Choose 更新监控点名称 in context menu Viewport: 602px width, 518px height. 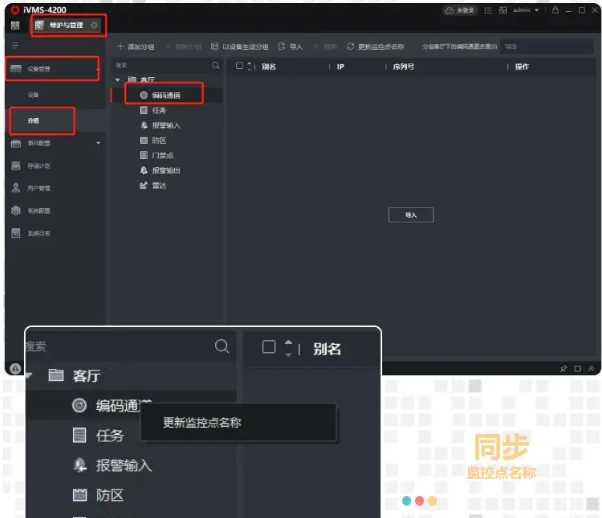(202, 423)
